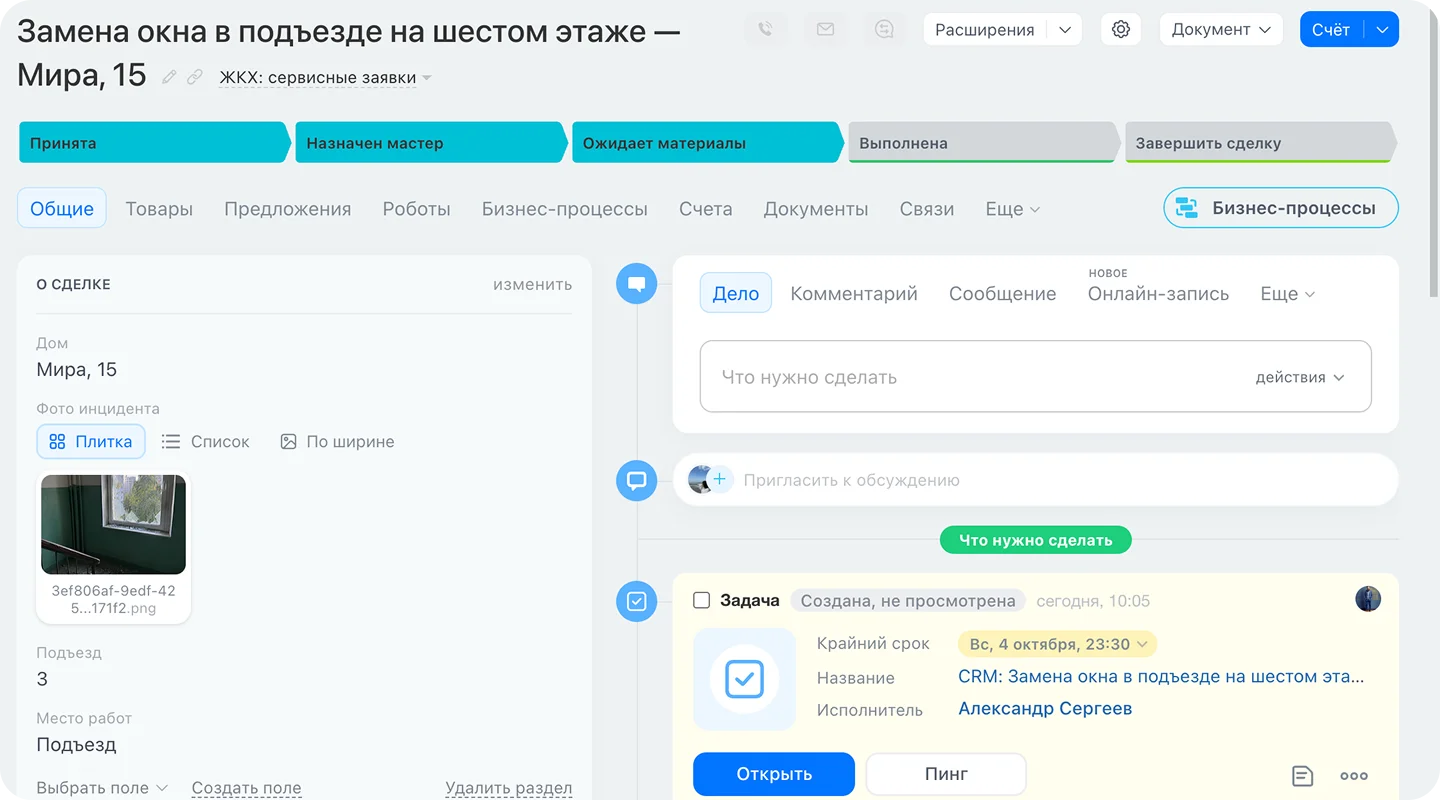Viewport: 1440px width, 800px height.
Task: Click the Пинг button
Action: (946, 774)
